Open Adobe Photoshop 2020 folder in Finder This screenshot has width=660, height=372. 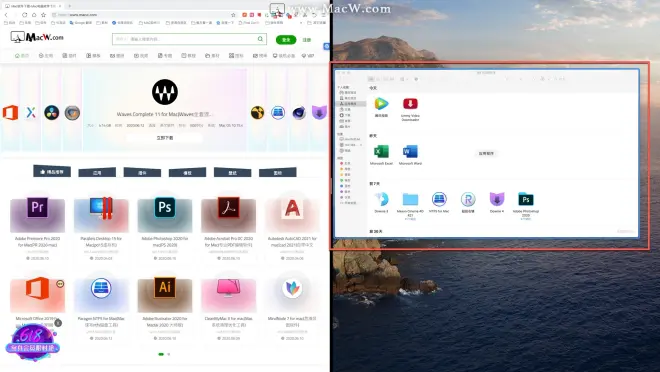coord(526,199)
